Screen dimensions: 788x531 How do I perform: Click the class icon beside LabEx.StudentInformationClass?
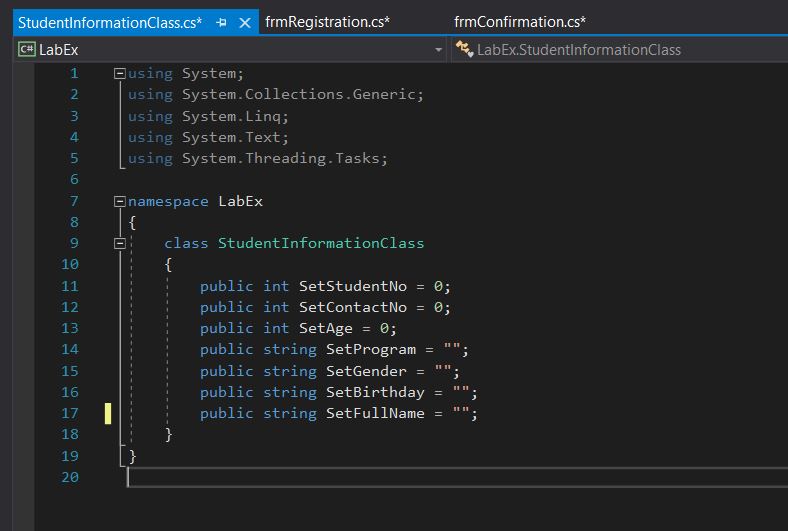[x=464, y=49]
